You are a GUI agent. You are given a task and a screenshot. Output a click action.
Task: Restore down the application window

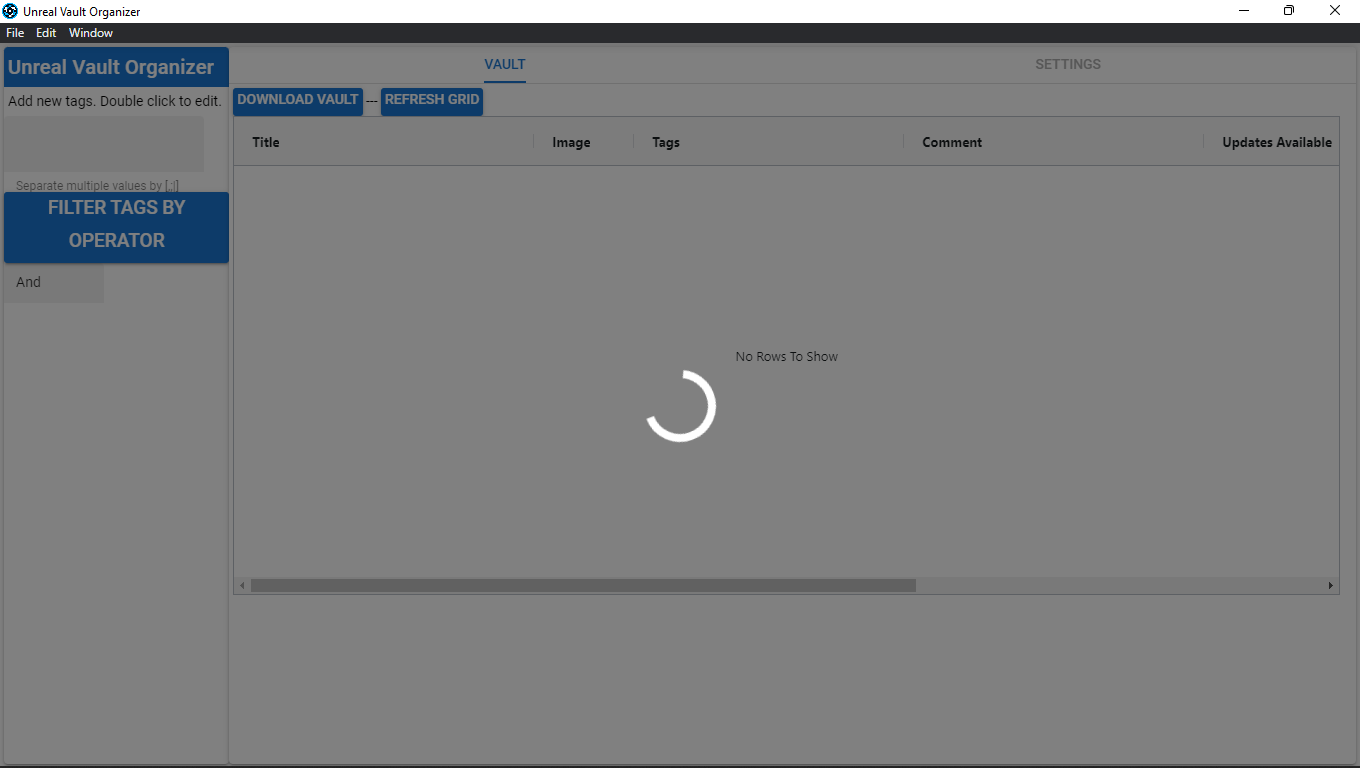tap(1289, 11)
